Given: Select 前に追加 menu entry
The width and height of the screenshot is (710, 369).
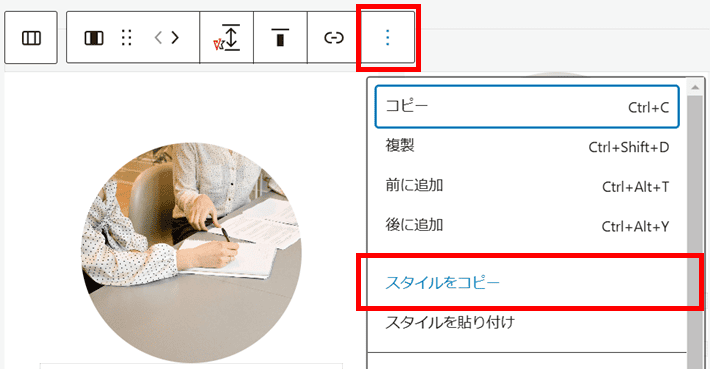Looking at the screenshot, I should [527, 186].
